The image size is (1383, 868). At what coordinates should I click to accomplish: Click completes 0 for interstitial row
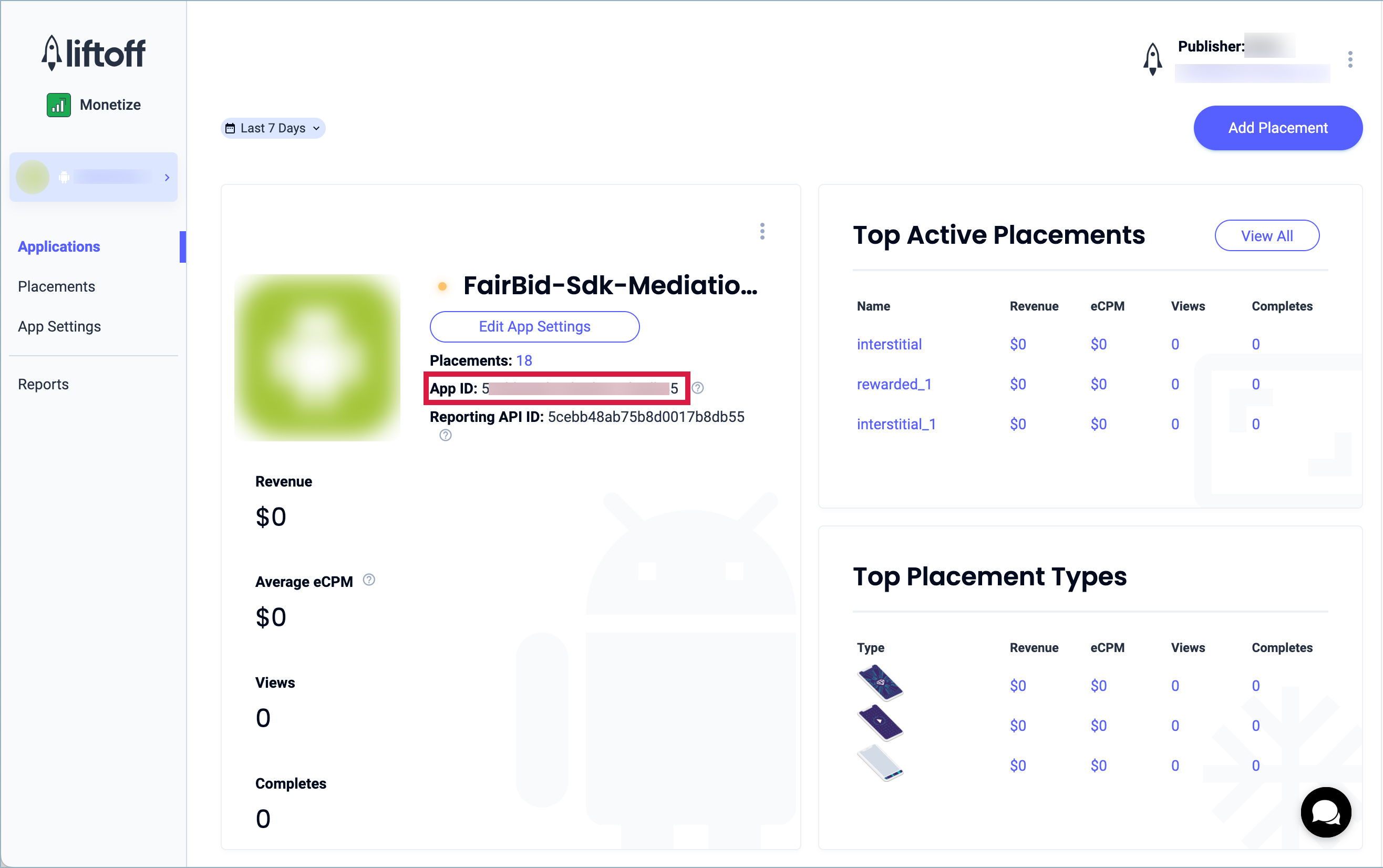point(1255,345)
